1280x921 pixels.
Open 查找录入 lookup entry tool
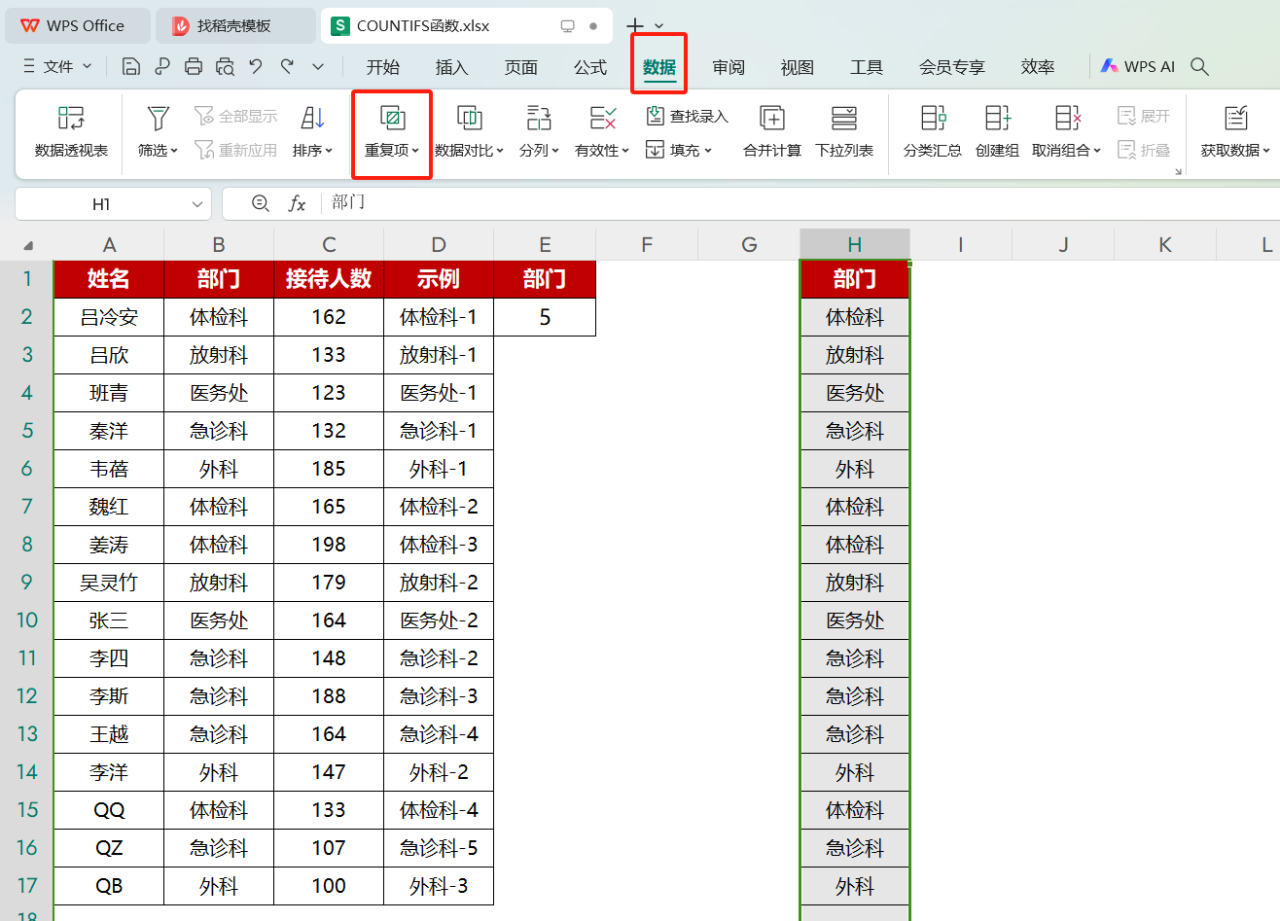click(x=687, y=117)
